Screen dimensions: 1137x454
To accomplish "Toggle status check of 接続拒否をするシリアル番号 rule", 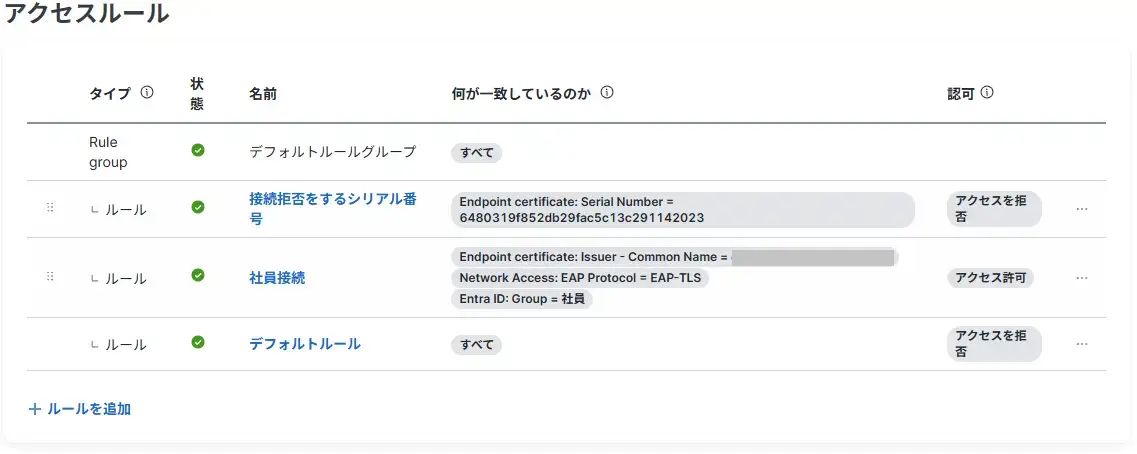I will pyautogui.click(x=198, y=208).
